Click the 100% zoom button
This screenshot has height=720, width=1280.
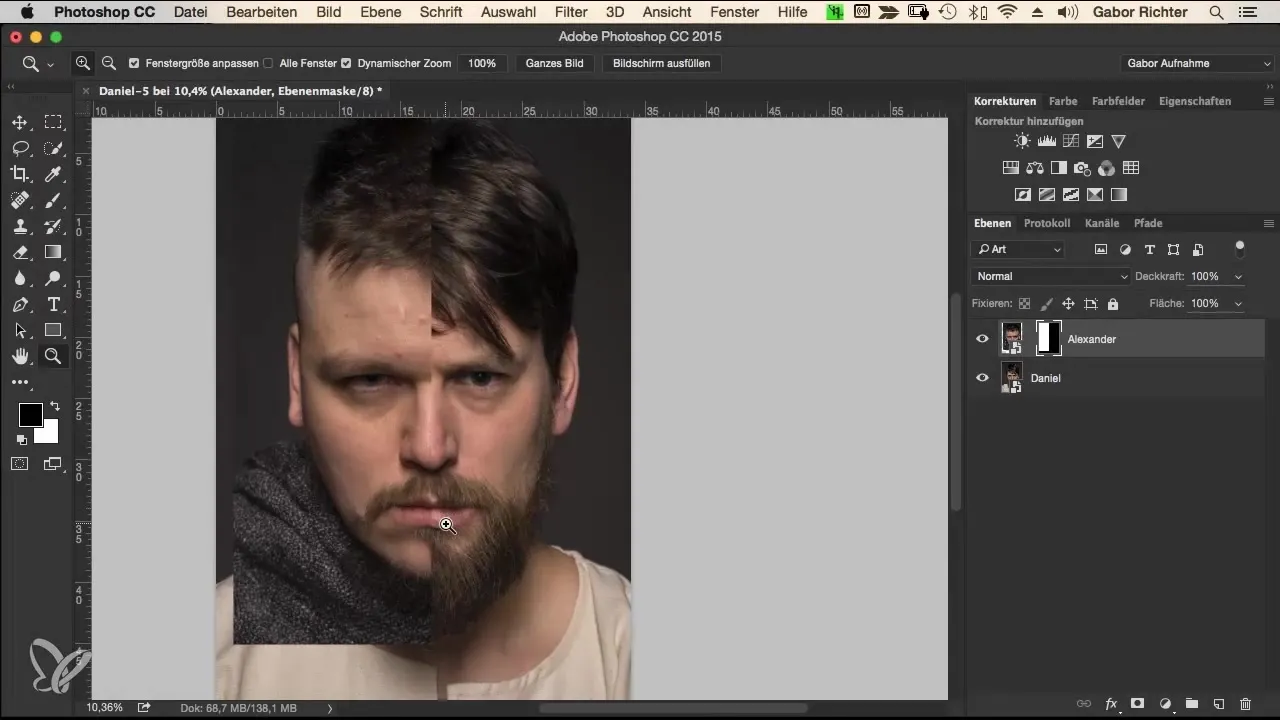coord(481,63)
